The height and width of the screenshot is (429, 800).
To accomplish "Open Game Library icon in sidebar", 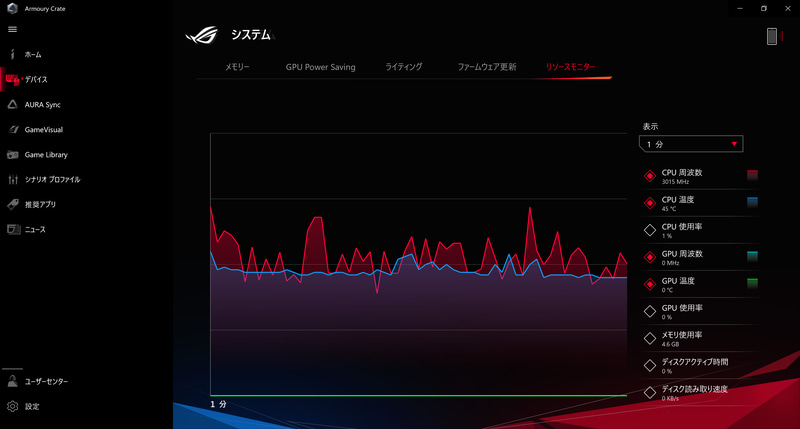I will click(12, 155).
